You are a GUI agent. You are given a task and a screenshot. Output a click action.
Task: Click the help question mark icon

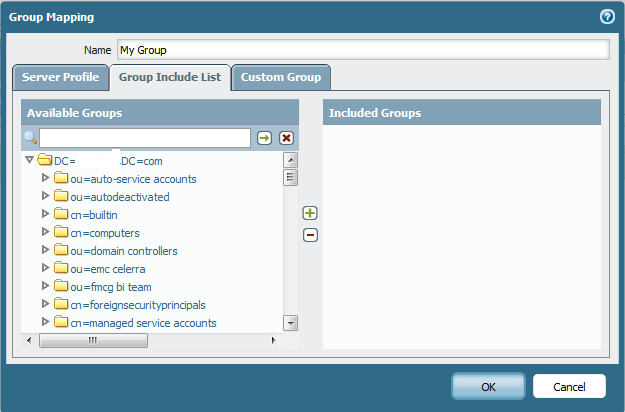click(x=606, y=17)
